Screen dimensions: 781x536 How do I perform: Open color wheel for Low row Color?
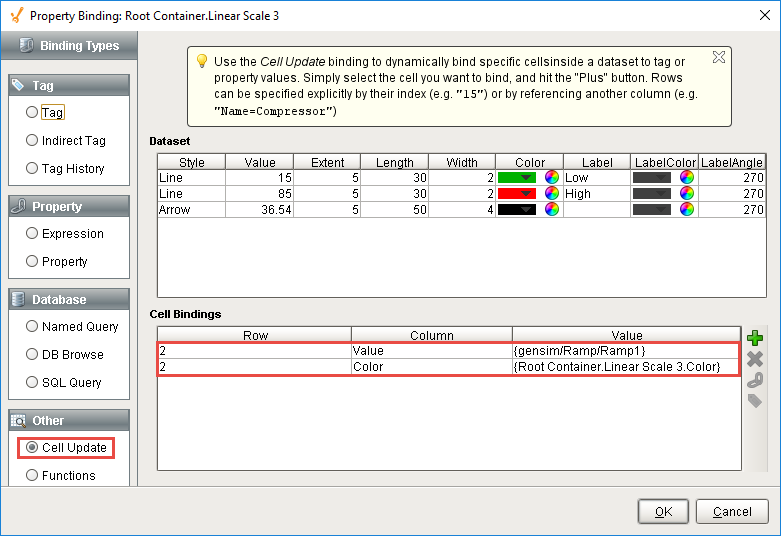(552, 177)
